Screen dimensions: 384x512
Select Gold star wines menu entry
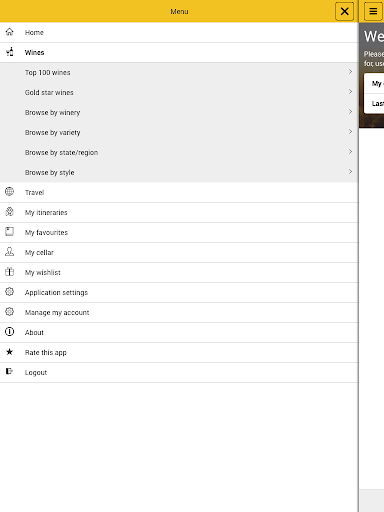pos(179,92)
